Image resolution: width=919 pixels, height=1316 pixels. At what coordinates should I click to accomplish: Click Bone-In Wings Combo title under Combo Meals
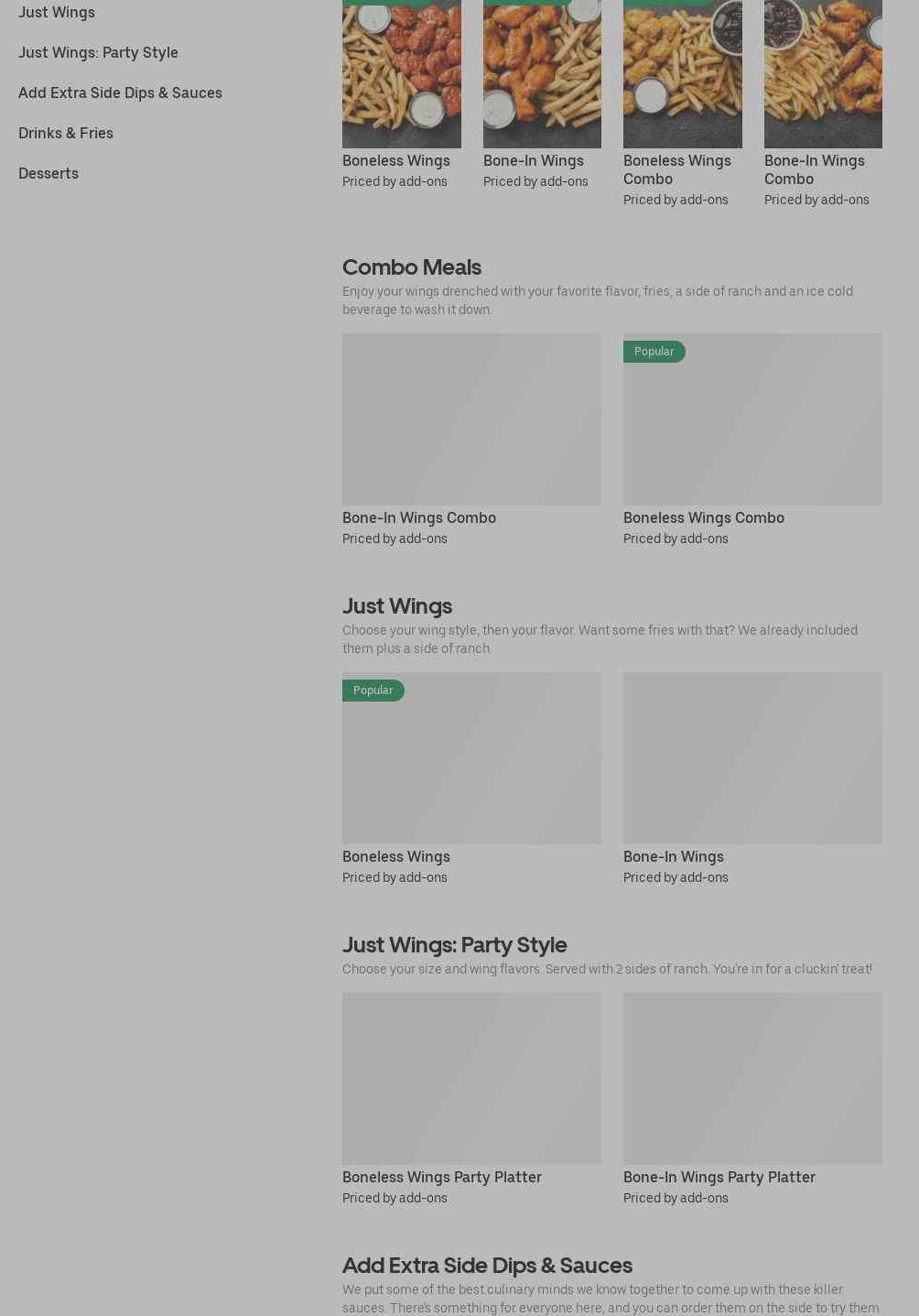pos(419,517)
